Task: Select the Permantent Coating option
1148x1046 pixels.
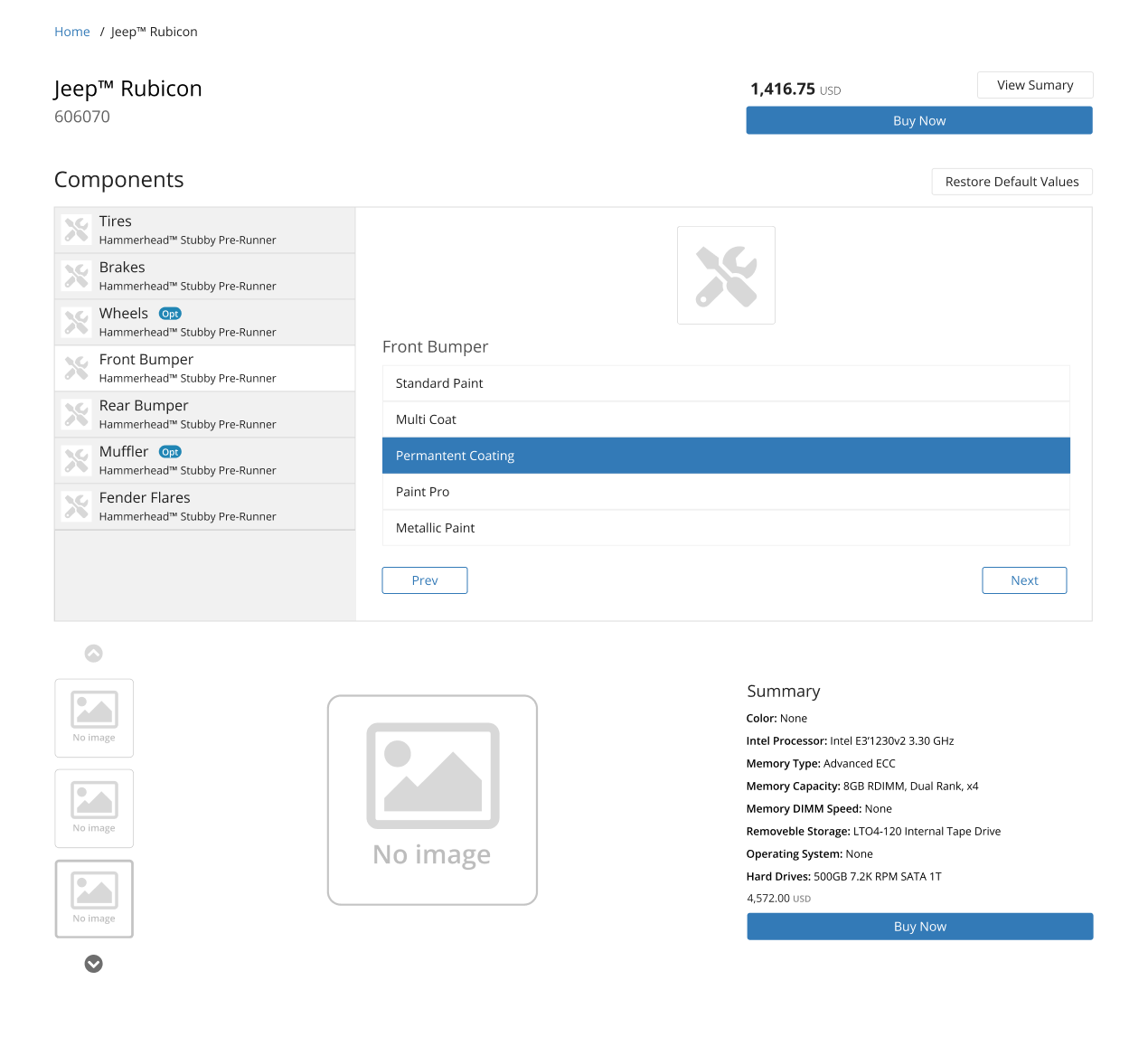Action: 726,456
